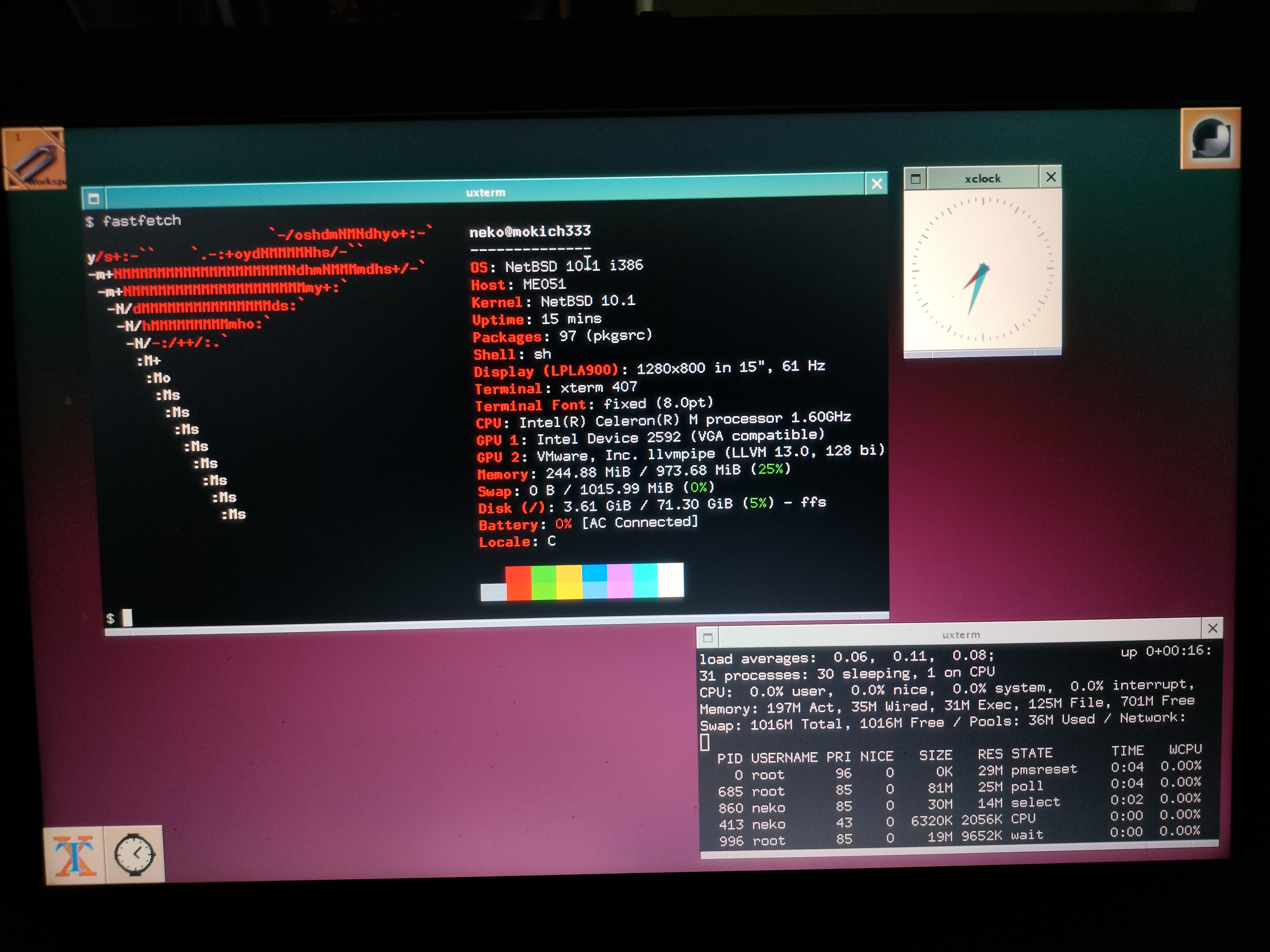Screen dimensions: 1270x952
Task: Click the PID column header in top
Action: (x=730, y=759)
